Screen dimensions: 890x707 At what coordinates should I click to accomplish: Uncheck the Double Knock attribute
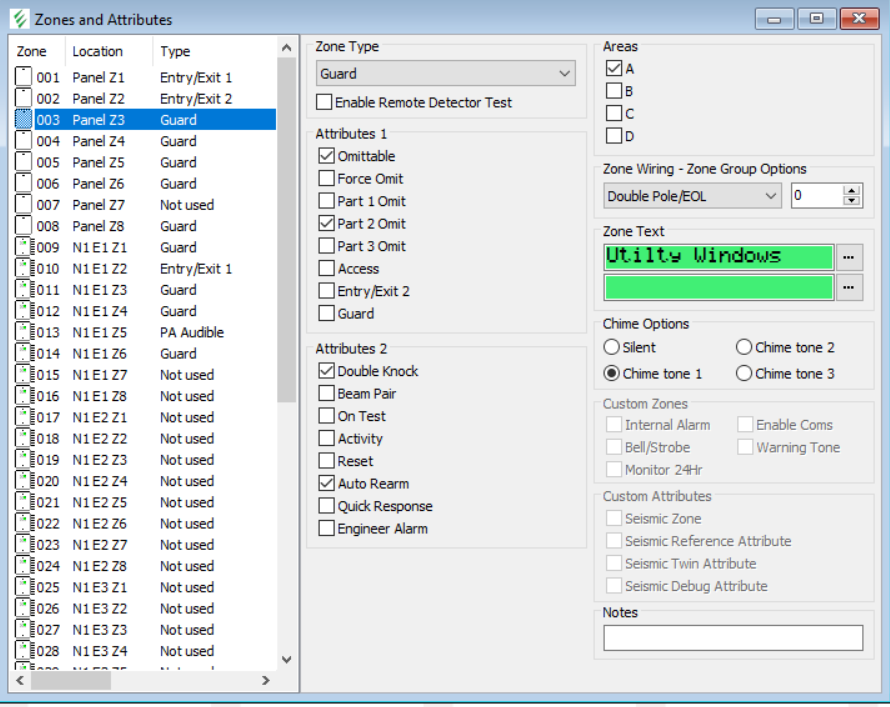click(x=327, y=371)
